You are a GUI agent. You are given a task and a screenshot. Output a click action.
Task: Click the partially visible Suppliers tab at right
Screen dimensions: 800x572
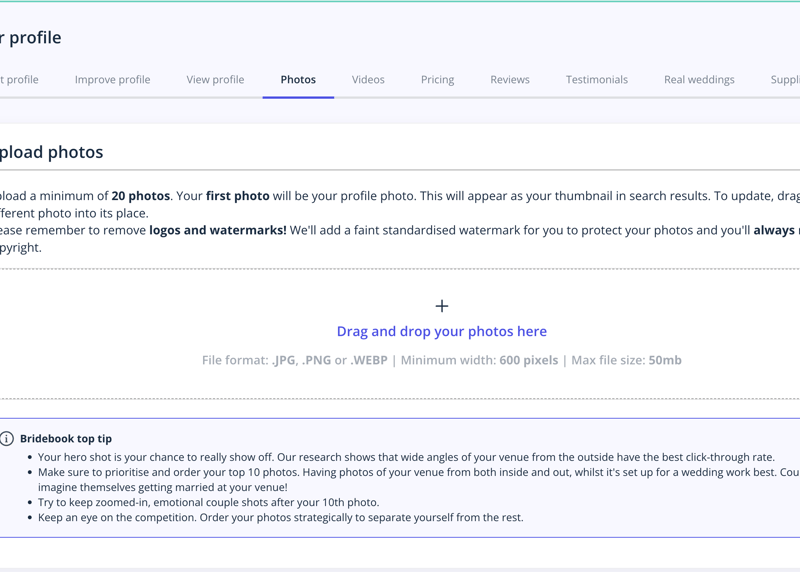(x=784, y=80)
